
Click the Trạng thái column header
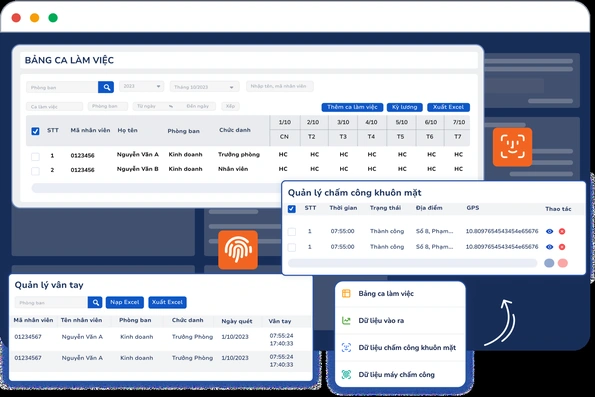click(x=385, y=208)
